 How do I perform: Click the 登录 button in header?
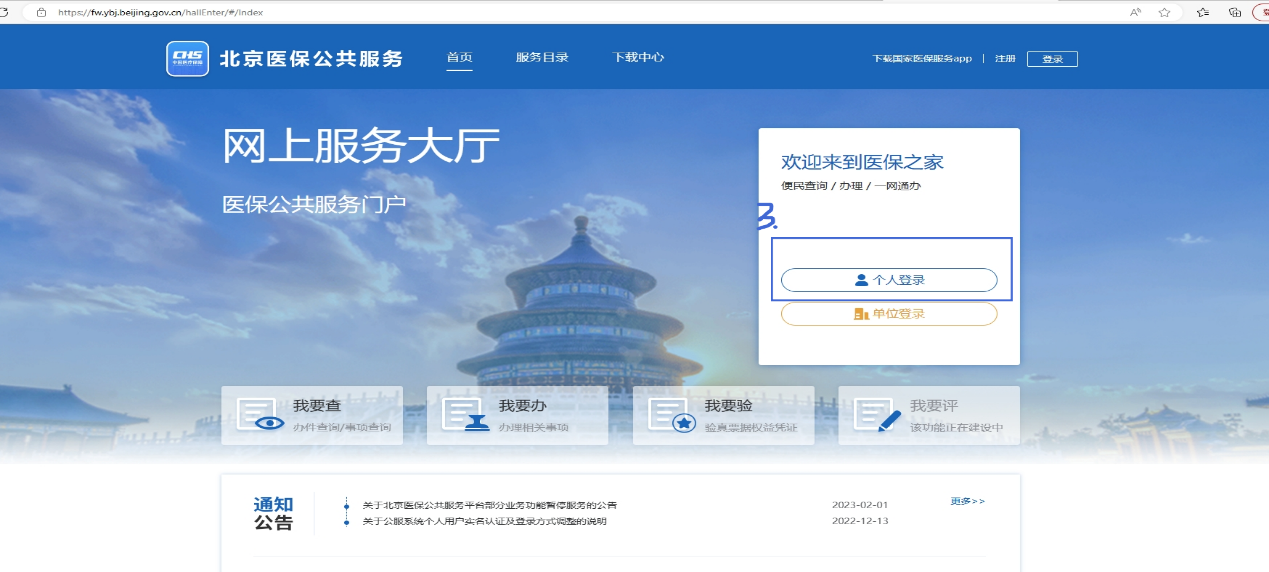[1052, 59]
